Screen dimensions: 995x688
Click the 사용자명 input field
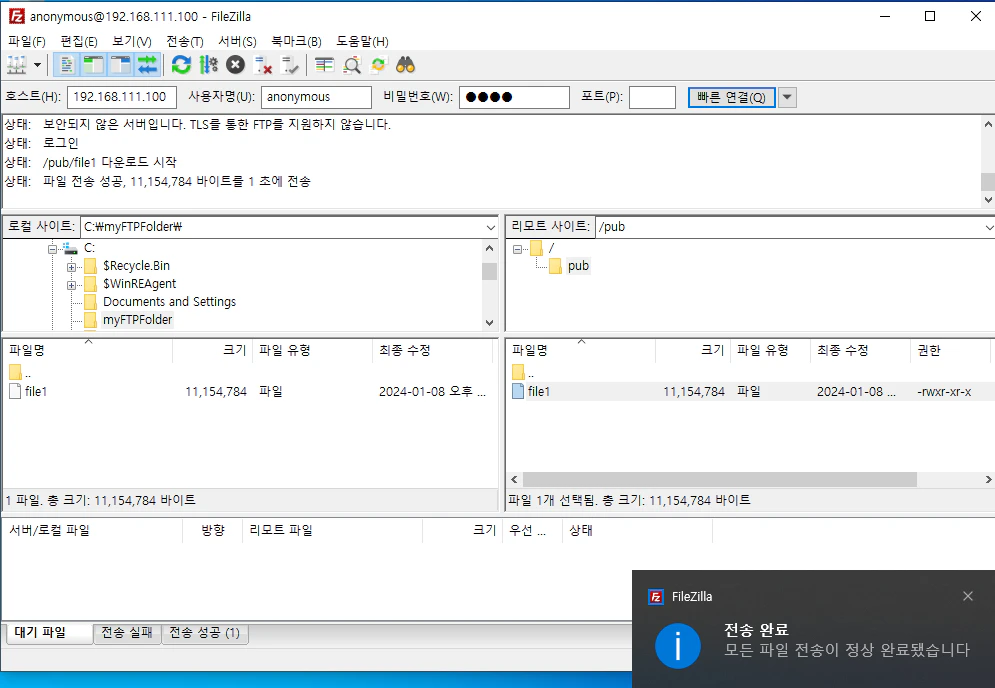(x=316, y=97)
